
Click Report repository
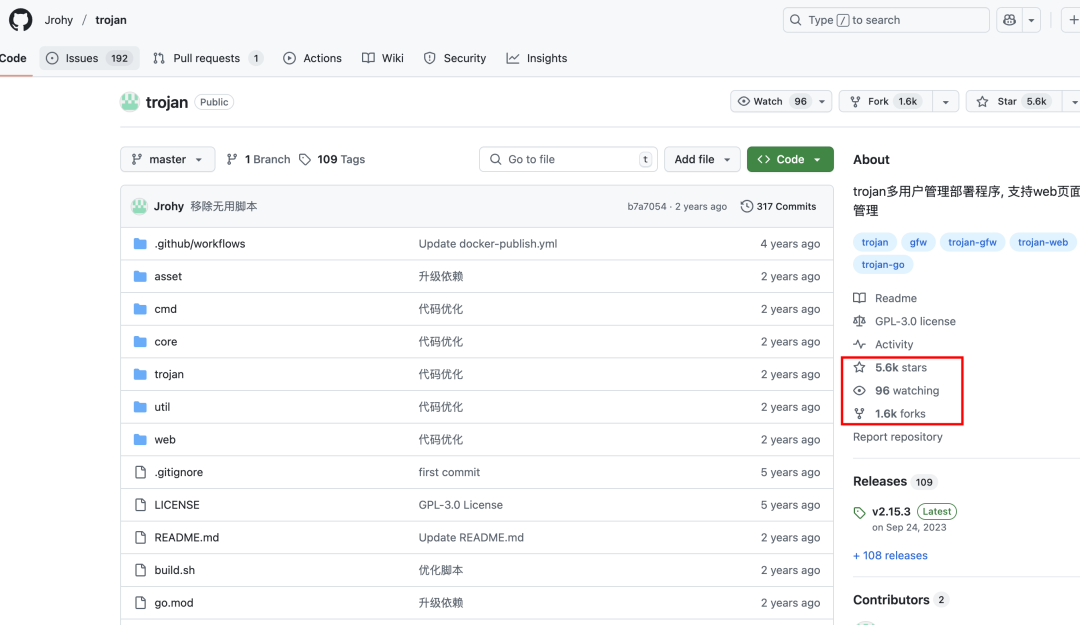[x=897, y=437]
